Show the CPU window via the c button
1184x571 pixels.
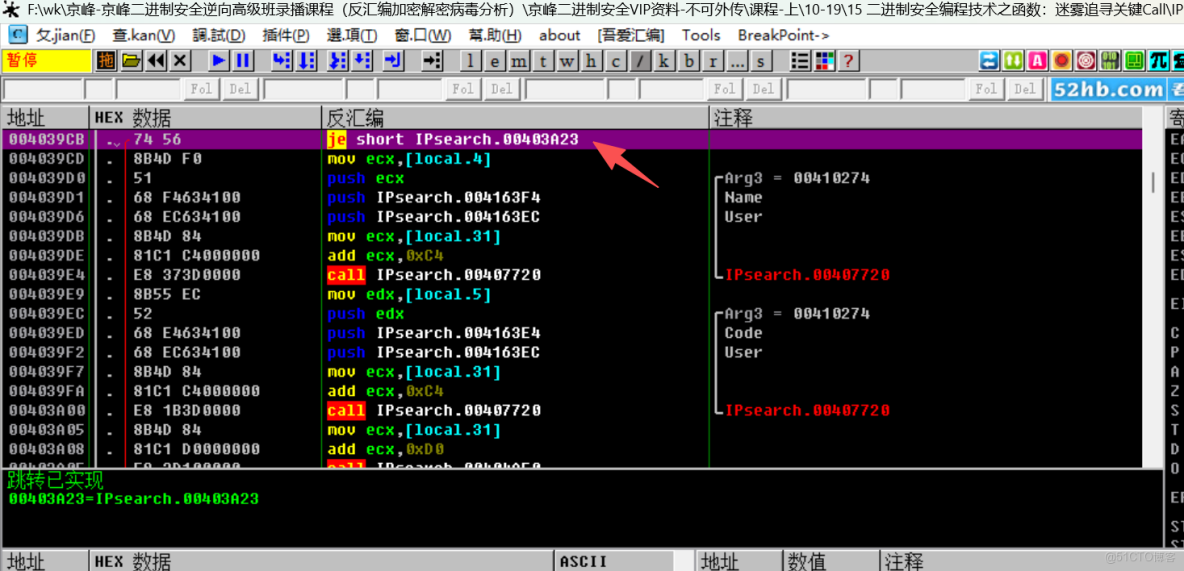(x=615, y=61)
